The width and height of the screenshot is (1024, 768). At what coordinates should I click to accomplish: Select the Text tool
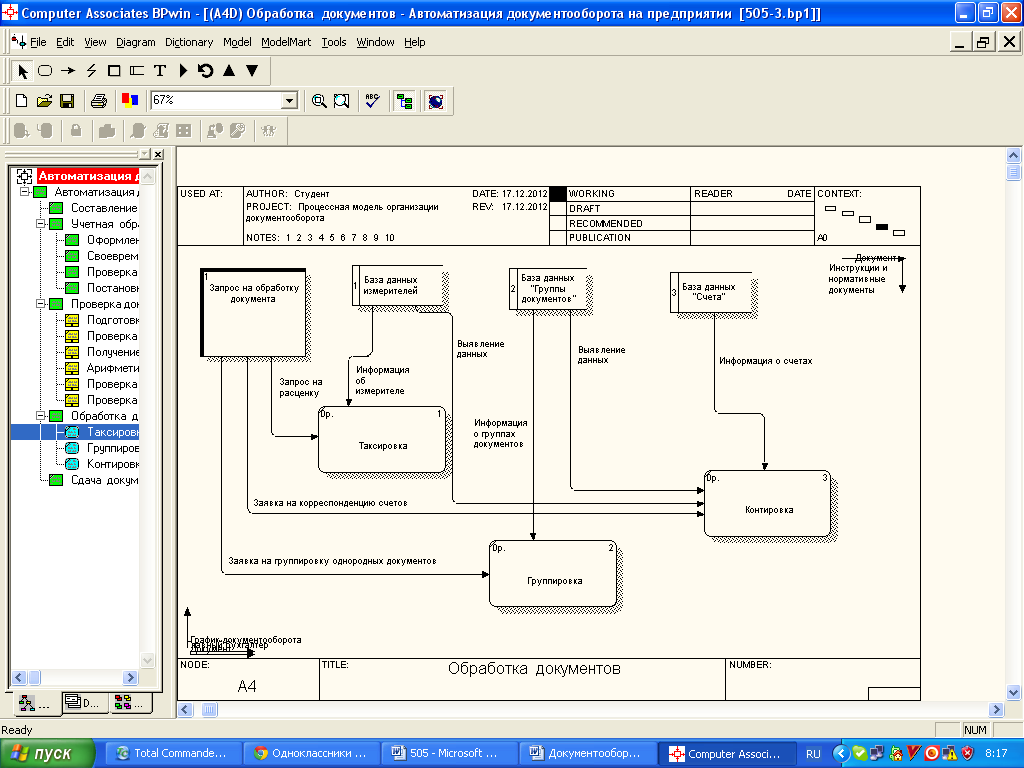pos(160,71)
